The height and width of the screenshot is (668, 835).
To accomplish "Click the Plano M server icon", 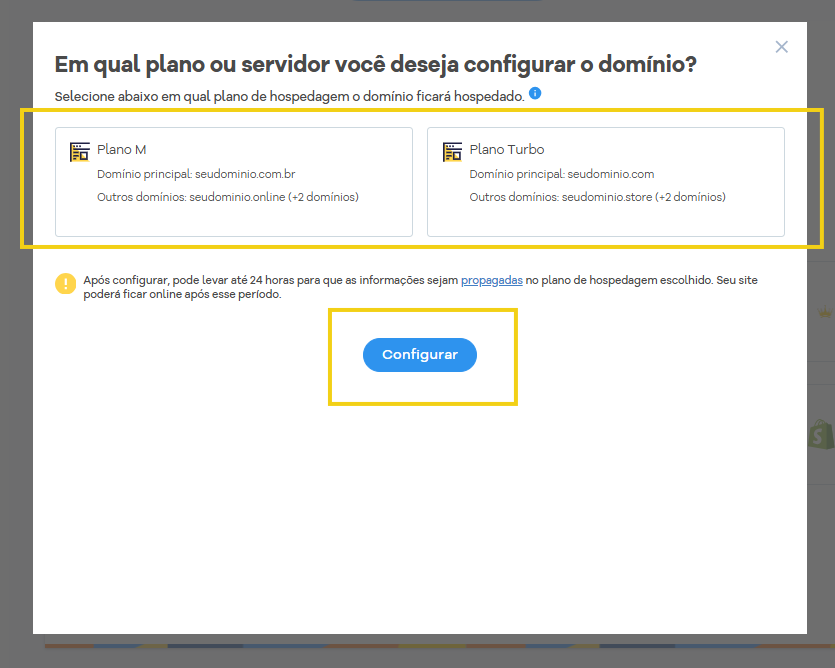I will pos(80,152).
